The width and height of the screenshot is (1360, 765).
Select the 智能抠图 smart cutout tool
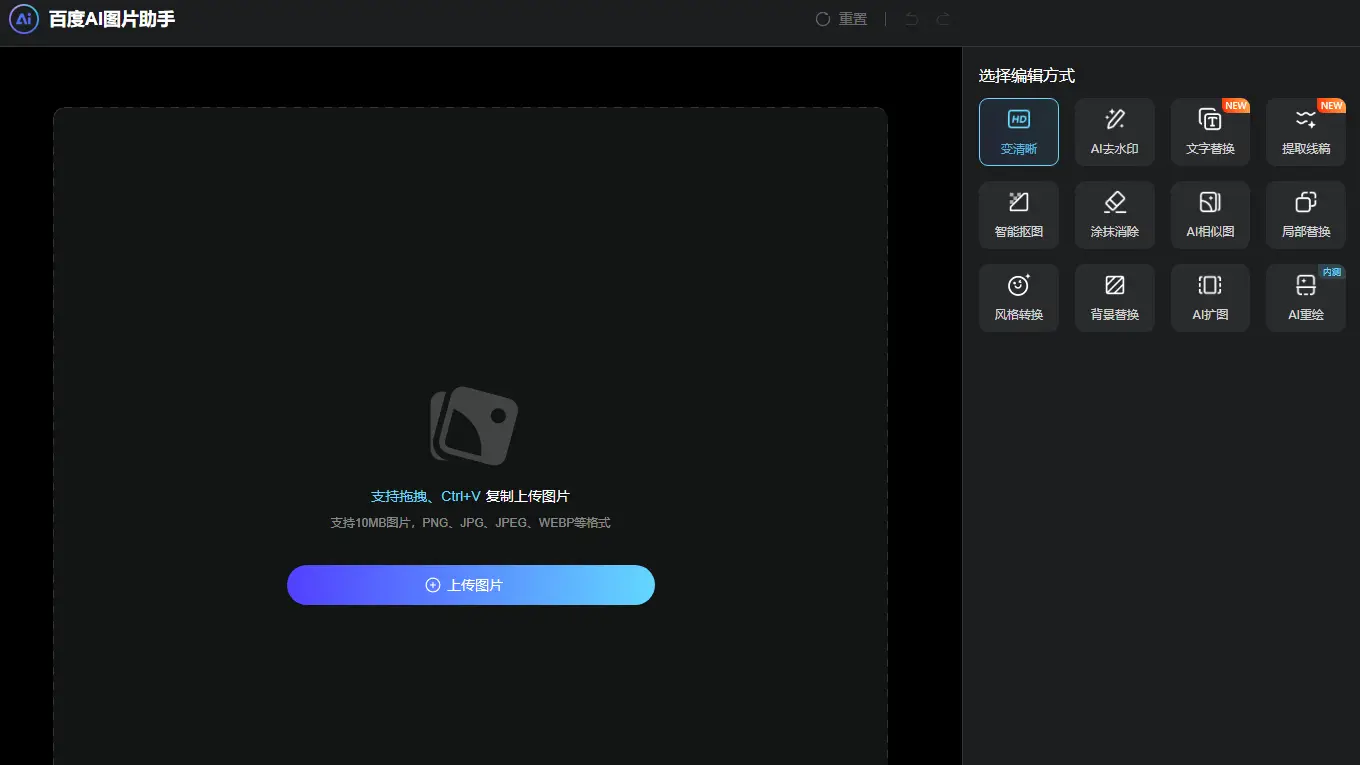click(1018, 214)
